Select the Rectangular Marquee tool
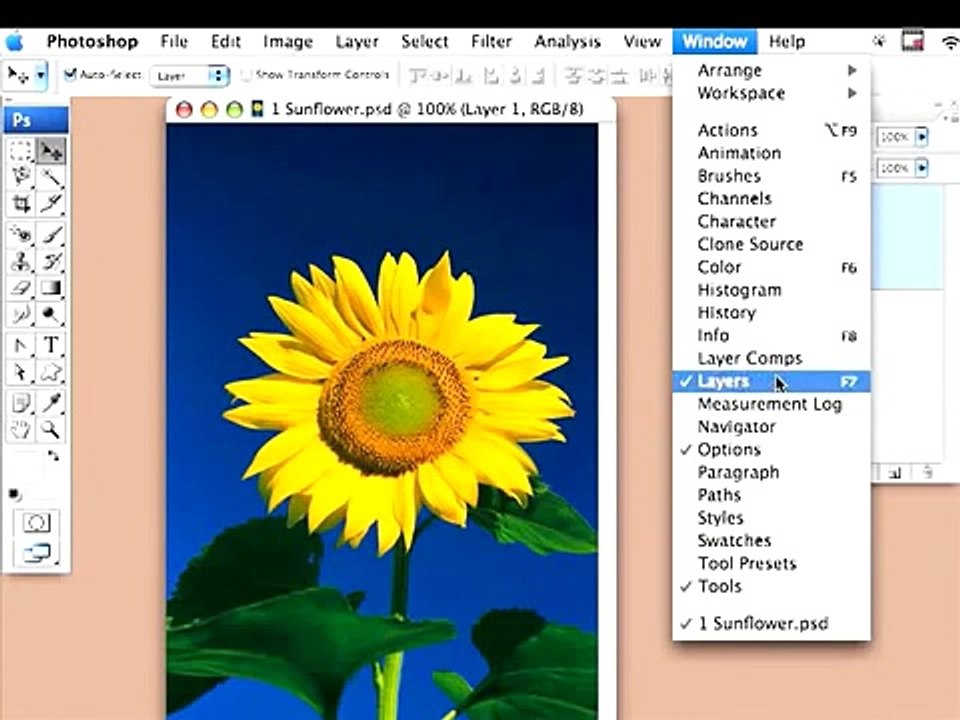The image size is (960, 720). click(x=21, y=151)
